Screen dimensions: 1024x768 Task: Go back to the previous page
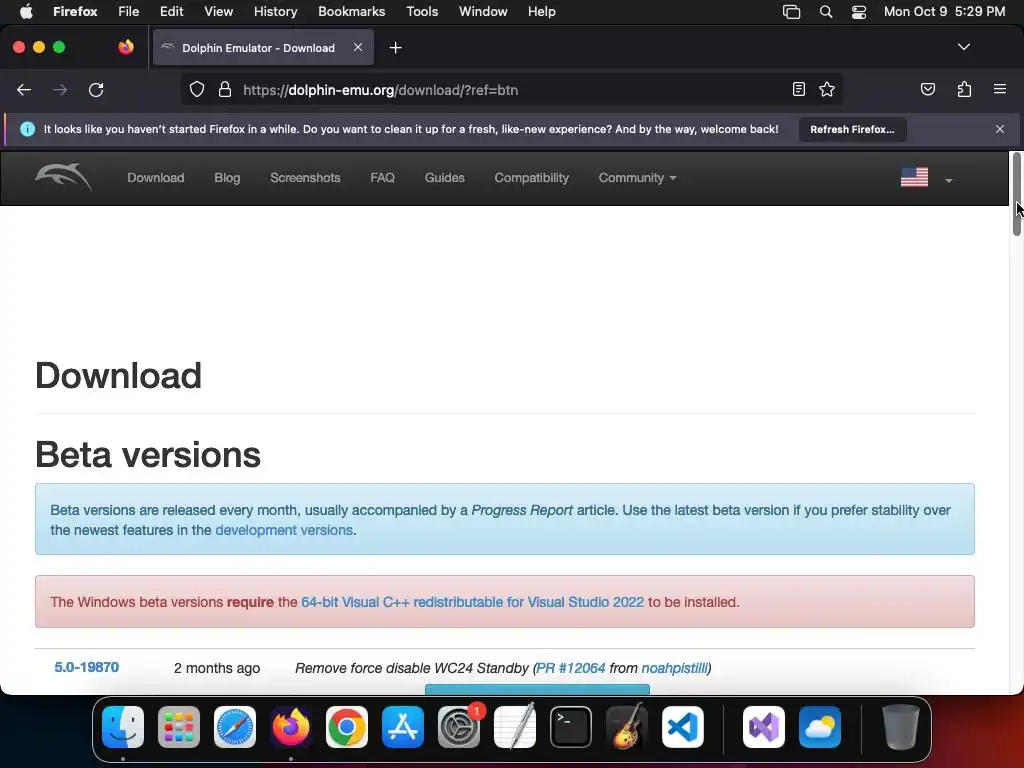(x=24, y=89)
